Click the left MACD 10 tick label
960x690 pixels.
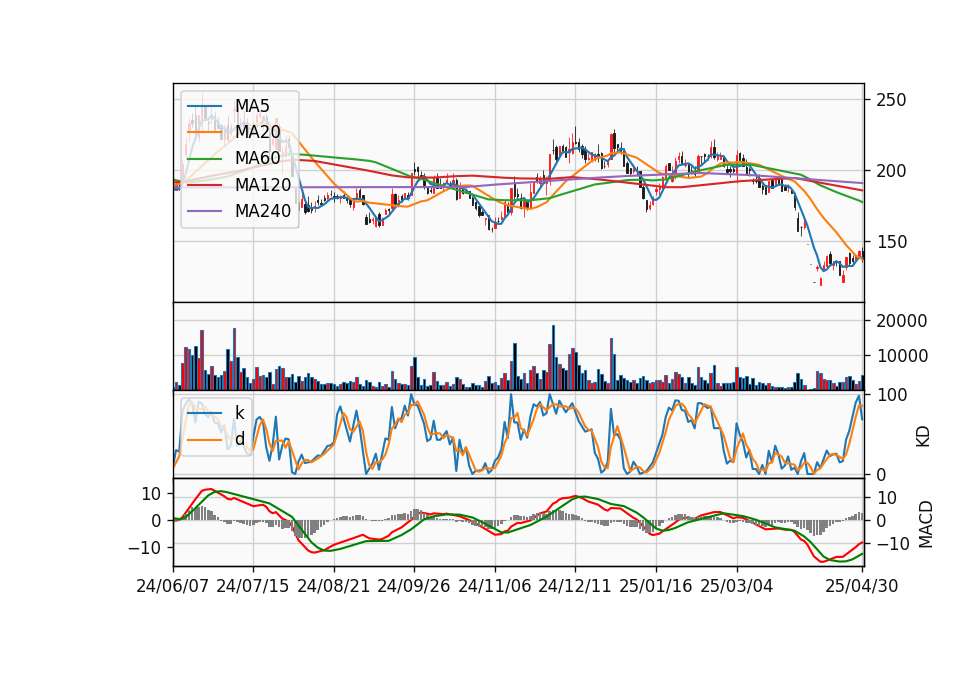[151, 493]
